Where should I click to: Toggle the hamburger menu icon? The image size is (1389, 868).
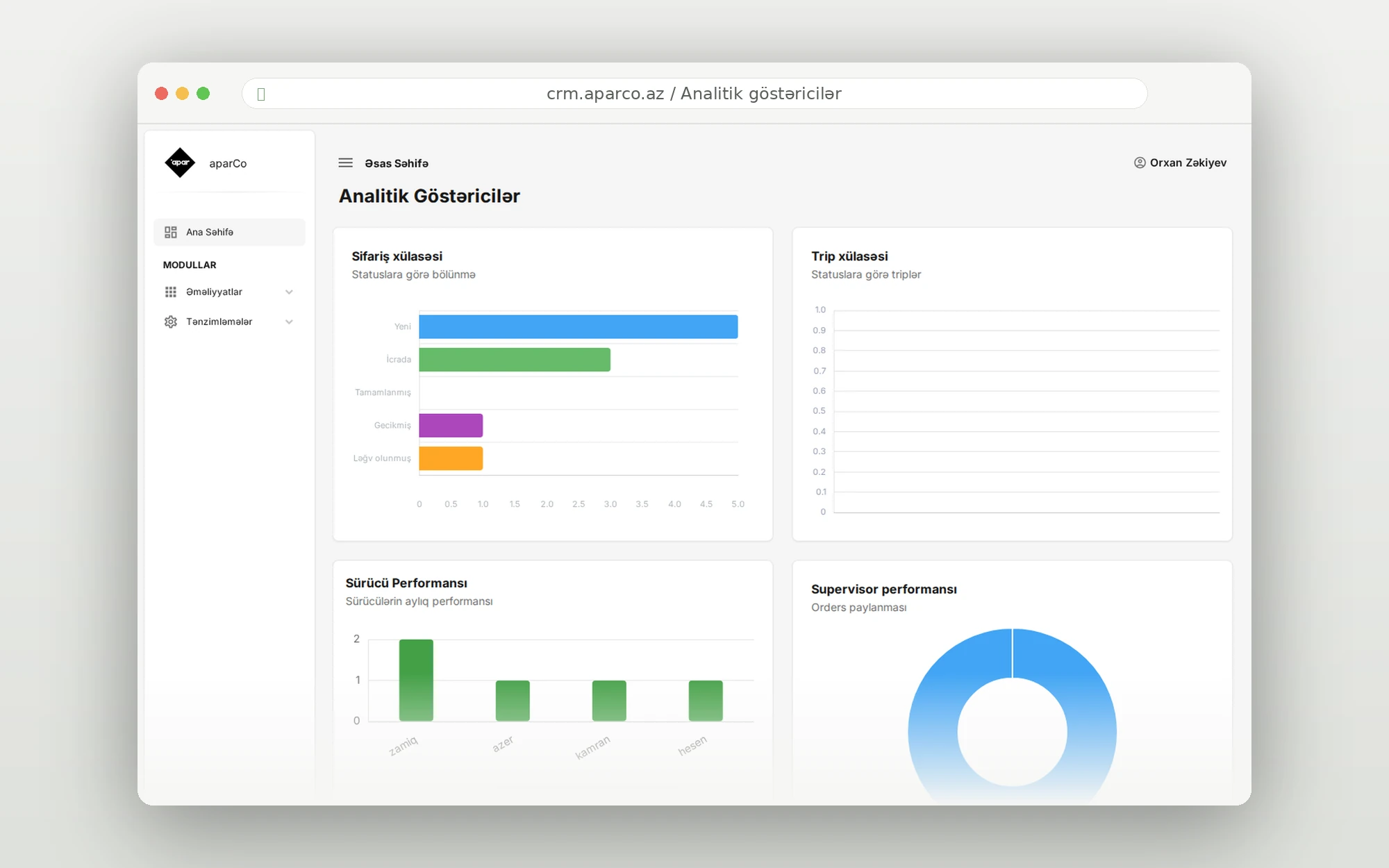click(x=345, y=162)
